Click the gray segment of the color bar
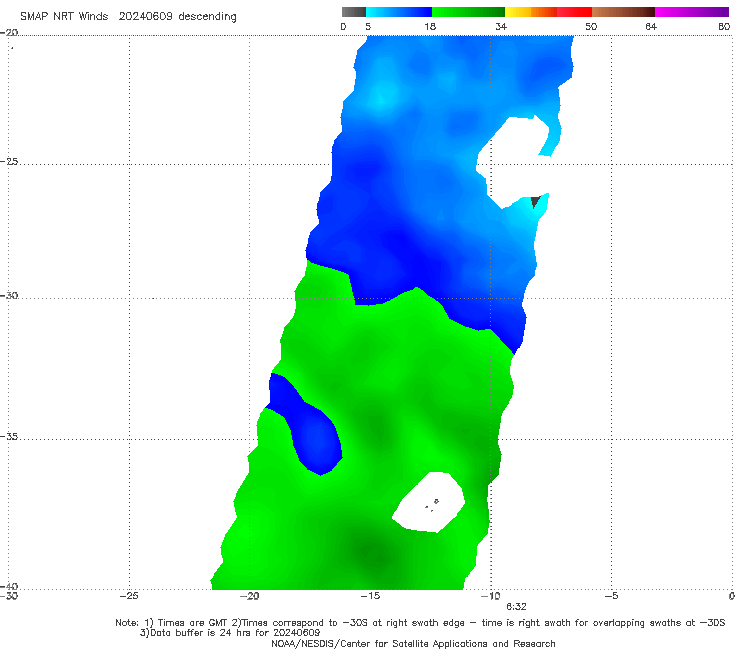Viewport: 740px width, 650px height. (353, 12)
